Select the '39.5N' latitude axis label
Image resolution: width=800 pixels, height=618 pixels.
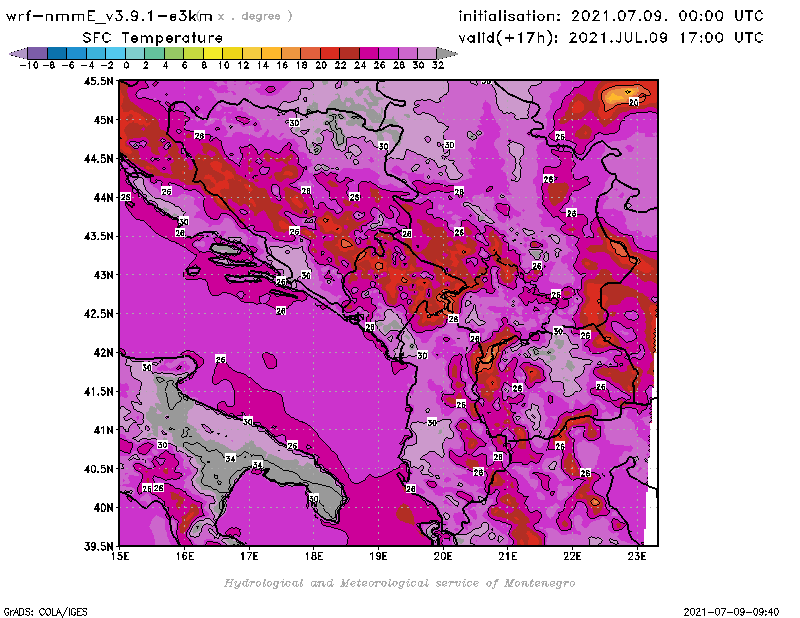click(98, 547)
